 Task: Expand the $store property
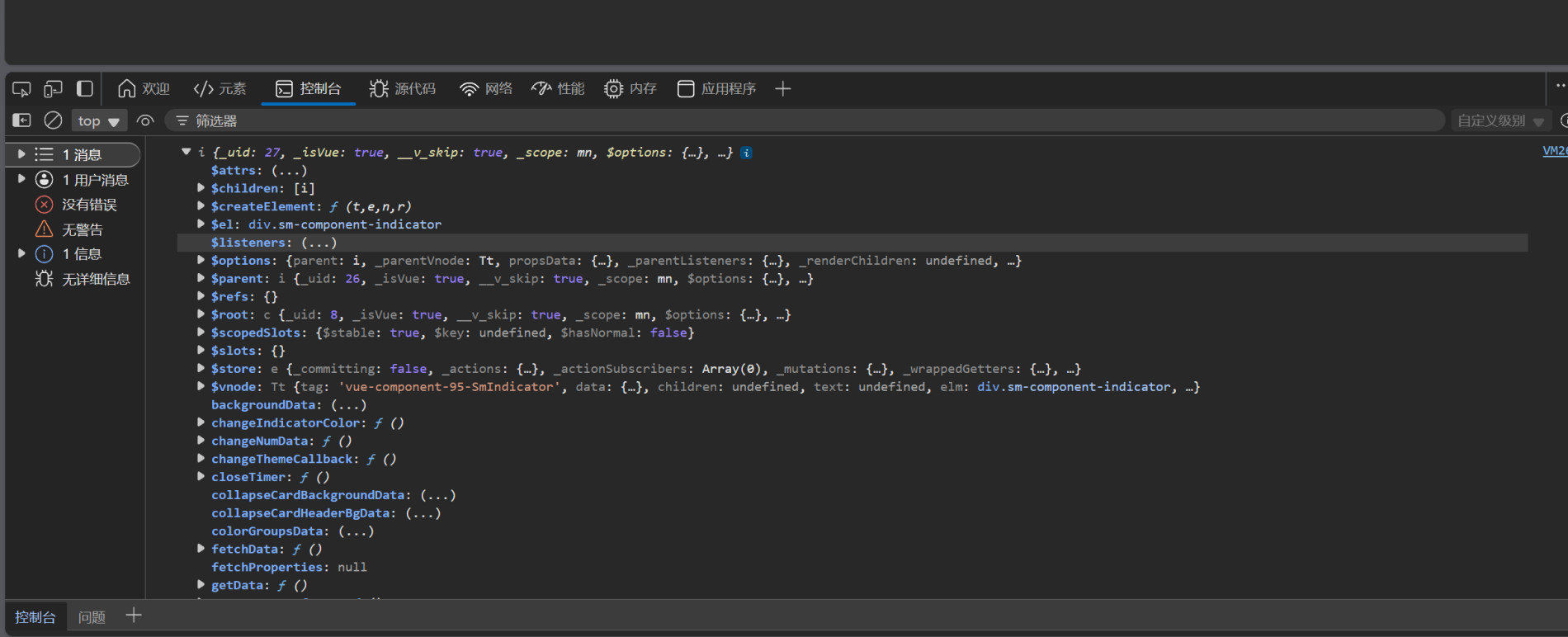(x=201, y=368)
